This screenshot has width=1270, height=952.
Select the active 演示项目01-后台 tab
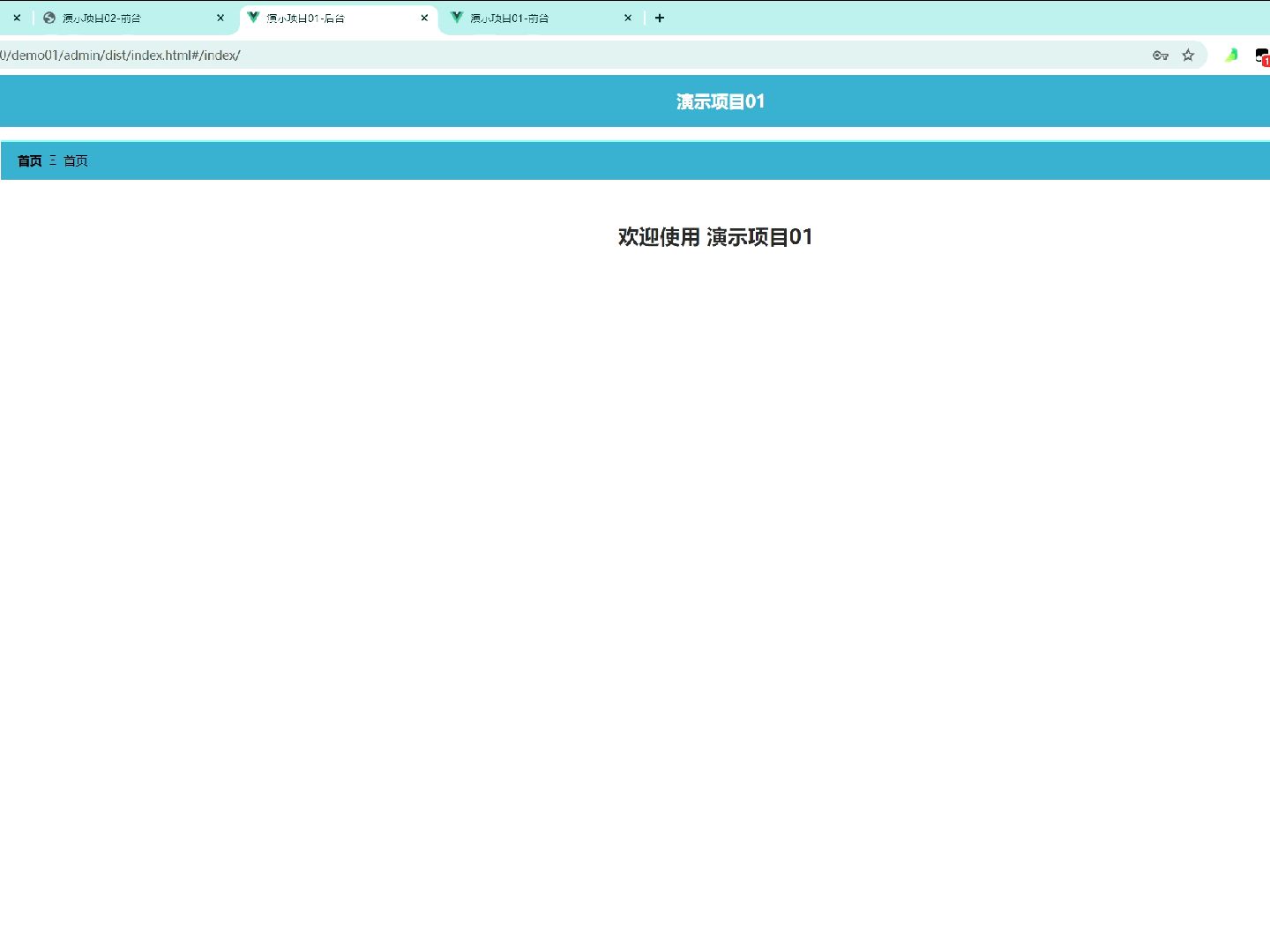click(x=338, y=18)
